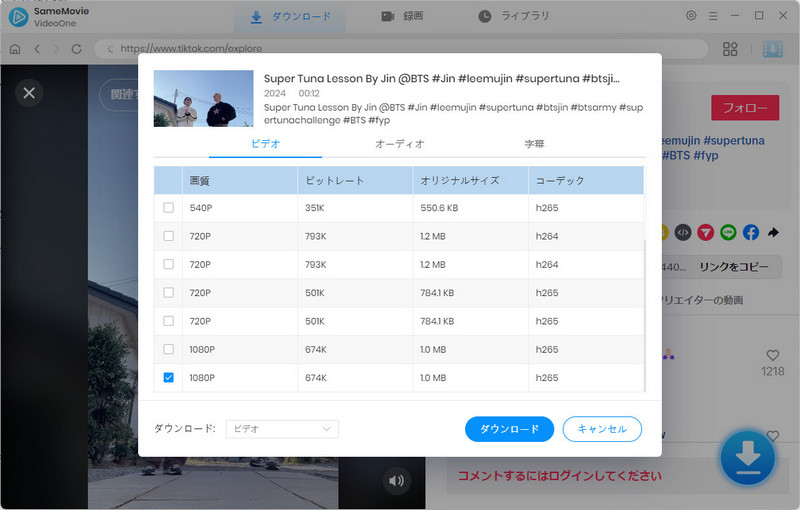Open the ダウンロード type dropdown

282,429
